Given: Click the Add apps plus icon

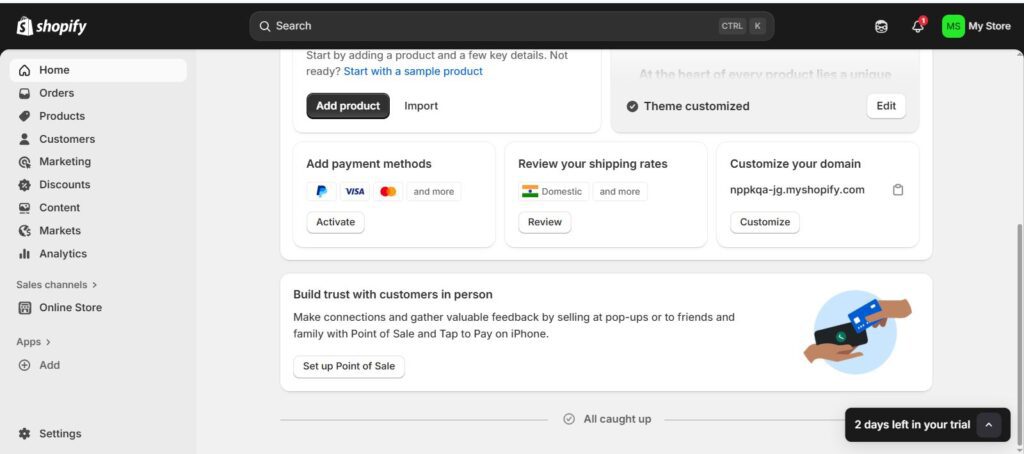Looking at the screenshot, I should coord(25,365).
